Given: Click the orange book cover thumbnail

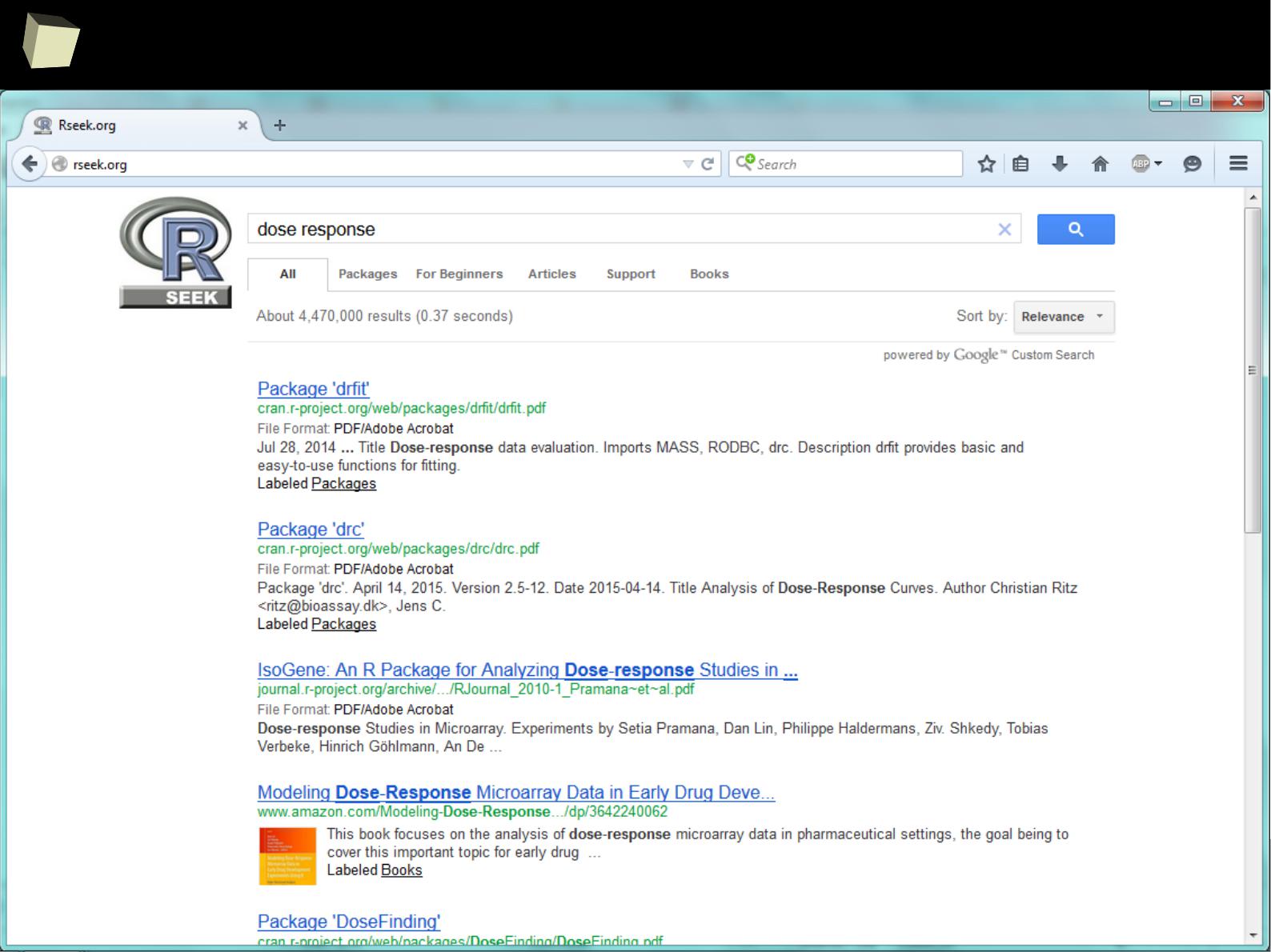Looking at the screenshot, I should pos(287,856).
